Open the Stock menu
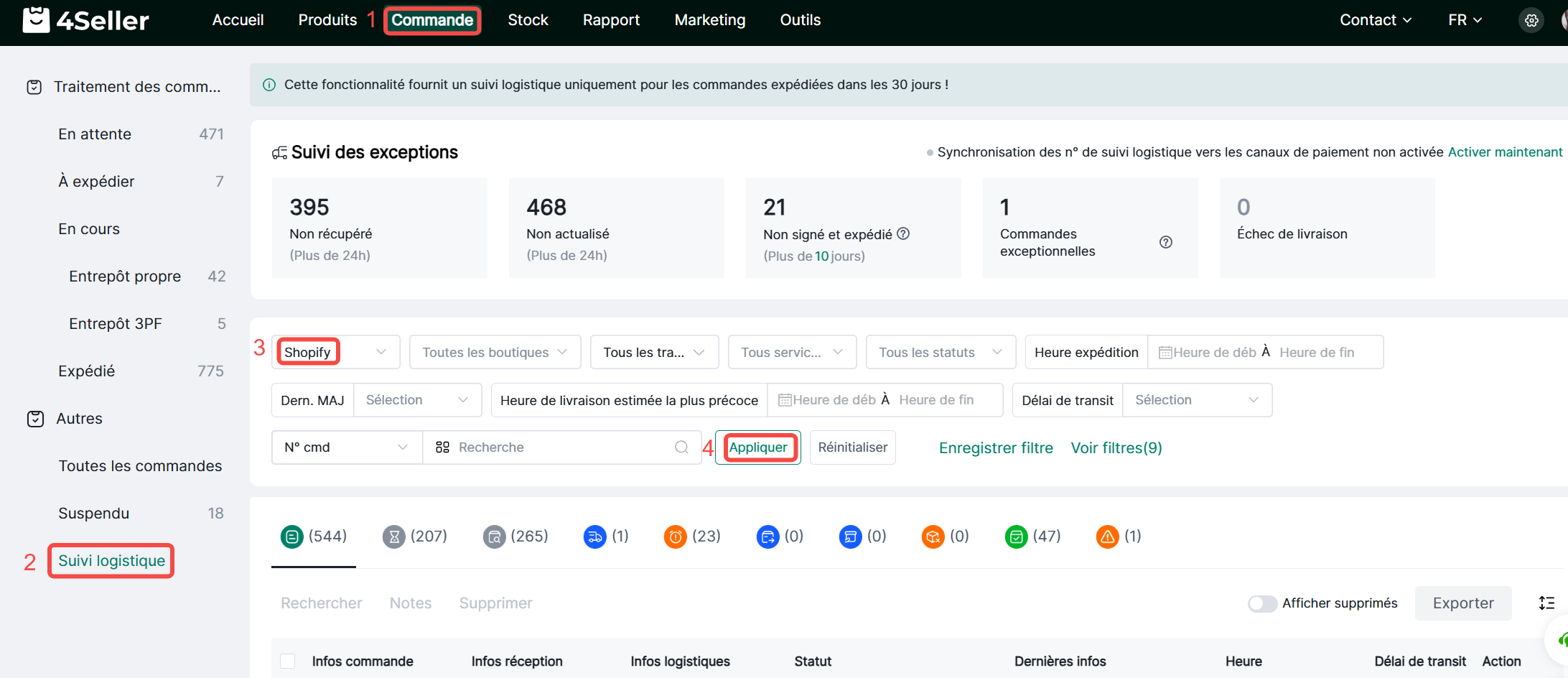Viewport: 1568px width, 678px height. coord(528,20)
